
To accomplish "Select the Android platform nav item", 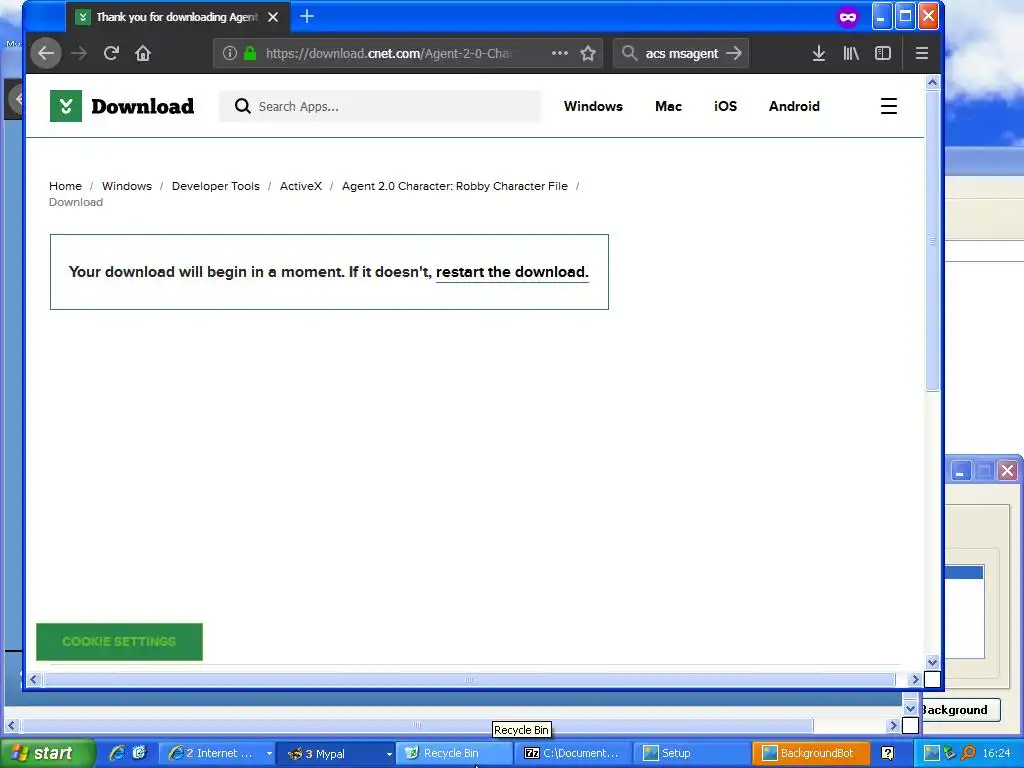I will (793, 106).
